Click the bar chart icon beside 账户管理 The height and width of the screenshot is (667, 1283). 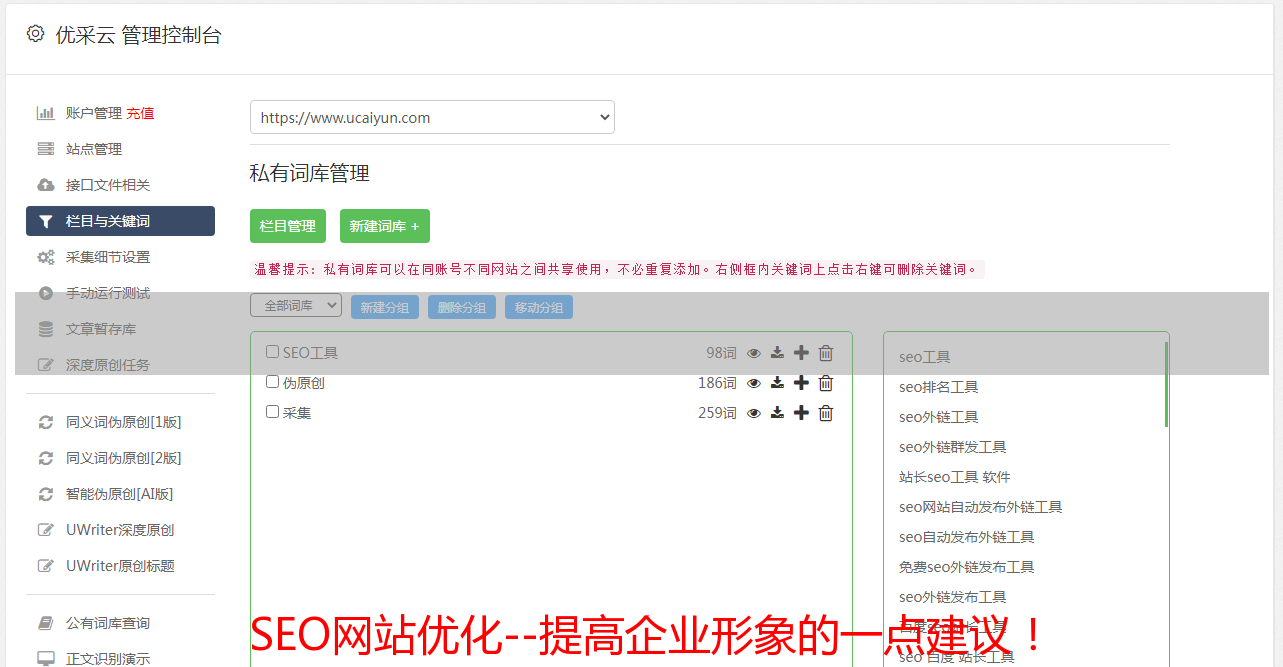pyautogui.click(x=46, y=113)
